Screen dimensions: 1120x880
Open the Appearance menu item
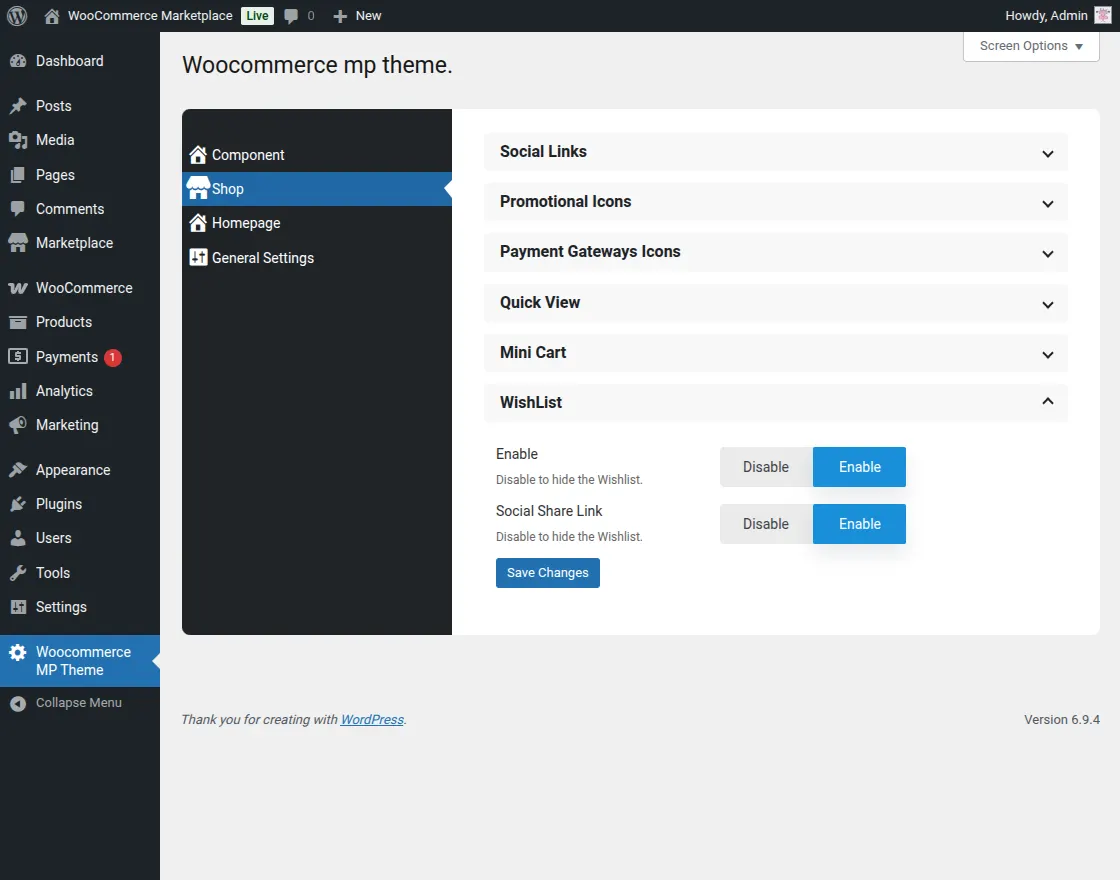click(80, 470)
